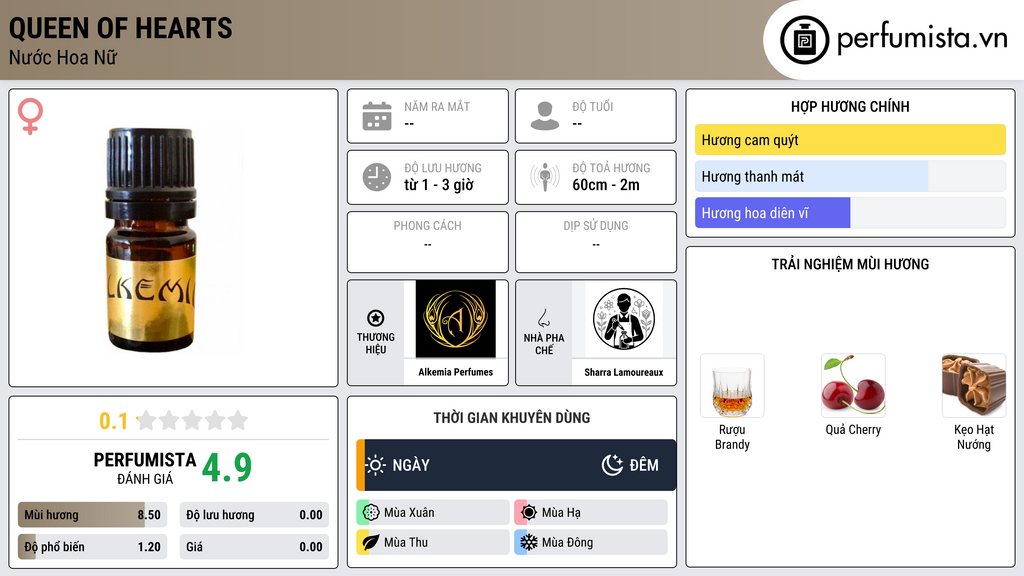The image size is (1024, 576).
Task: Click the Quả Cherry note image
Action: click(x=853, y=385)
